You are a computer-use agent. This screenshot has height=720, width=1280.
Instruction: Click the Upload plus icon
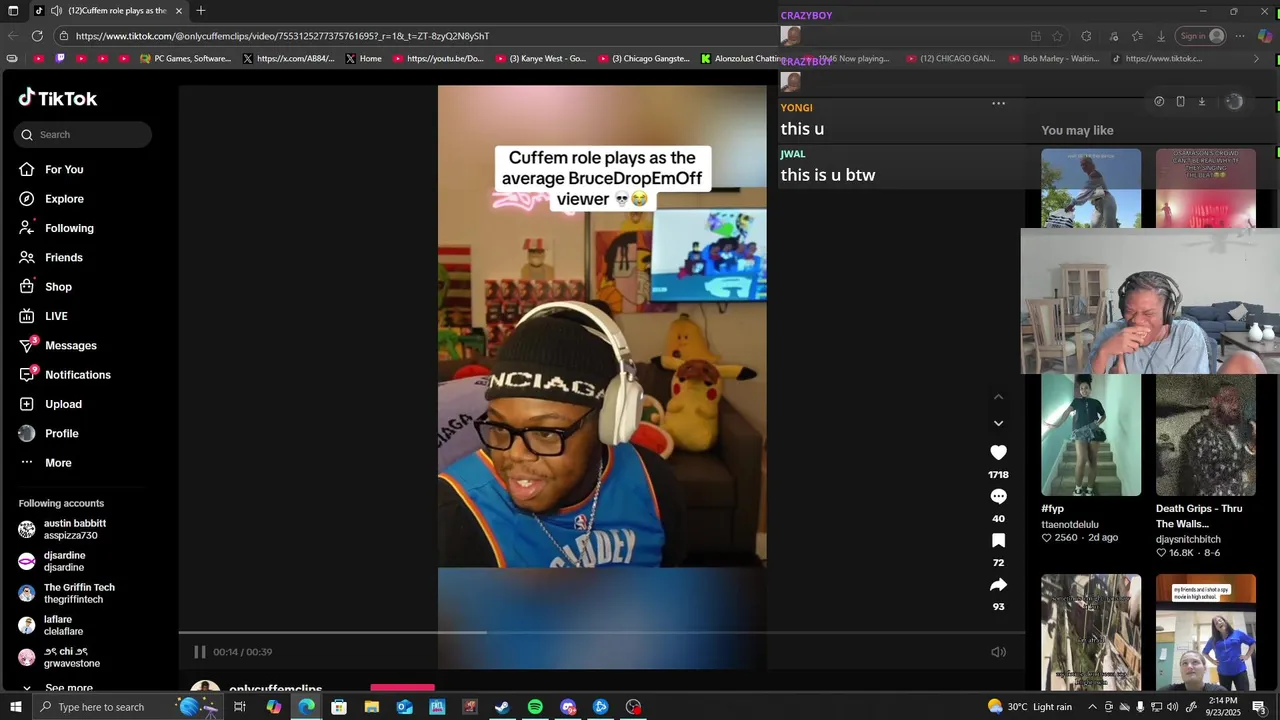pos(27,404)
